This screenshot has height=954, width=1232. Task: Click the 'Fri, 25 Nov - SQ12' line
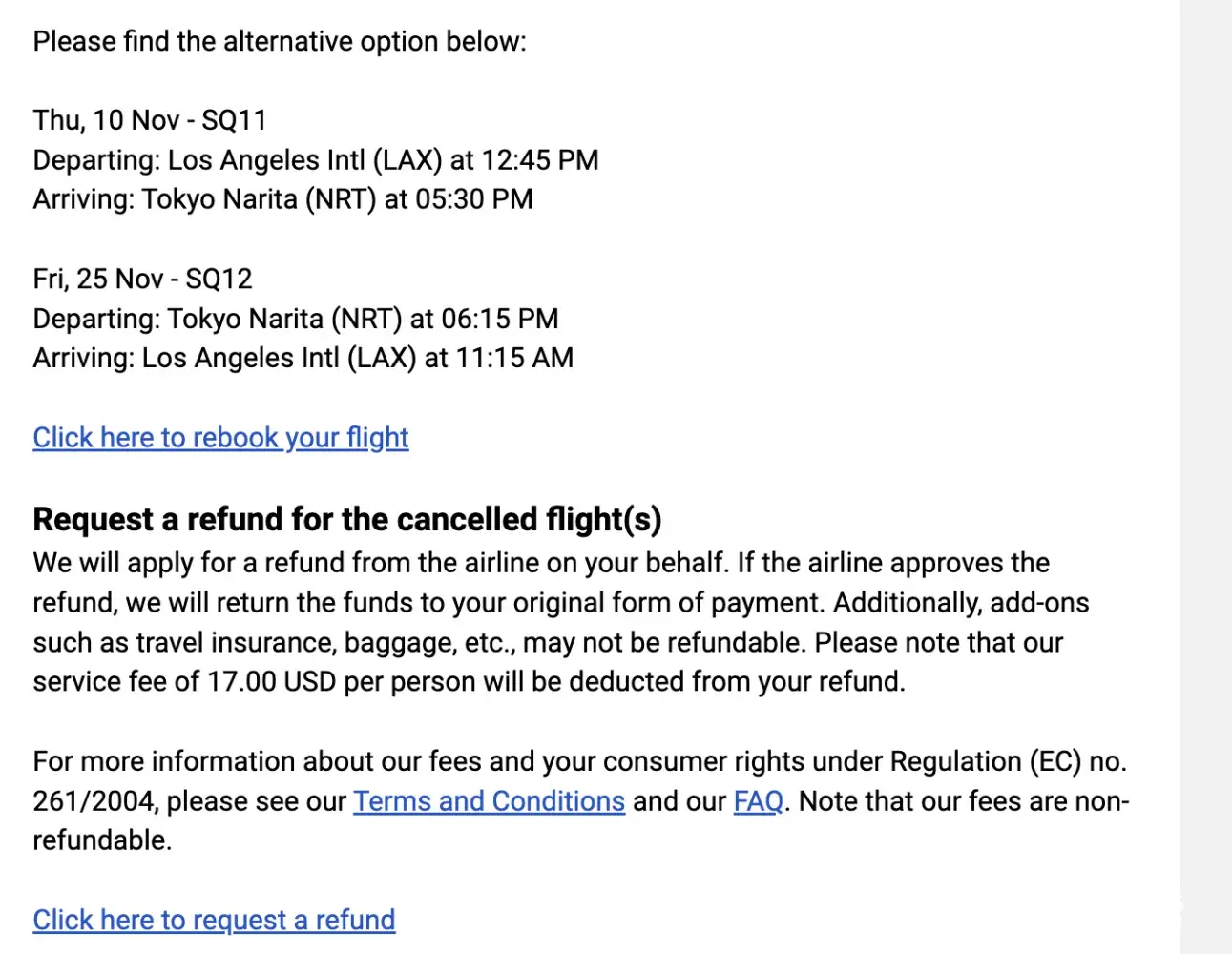click(142, 279)
